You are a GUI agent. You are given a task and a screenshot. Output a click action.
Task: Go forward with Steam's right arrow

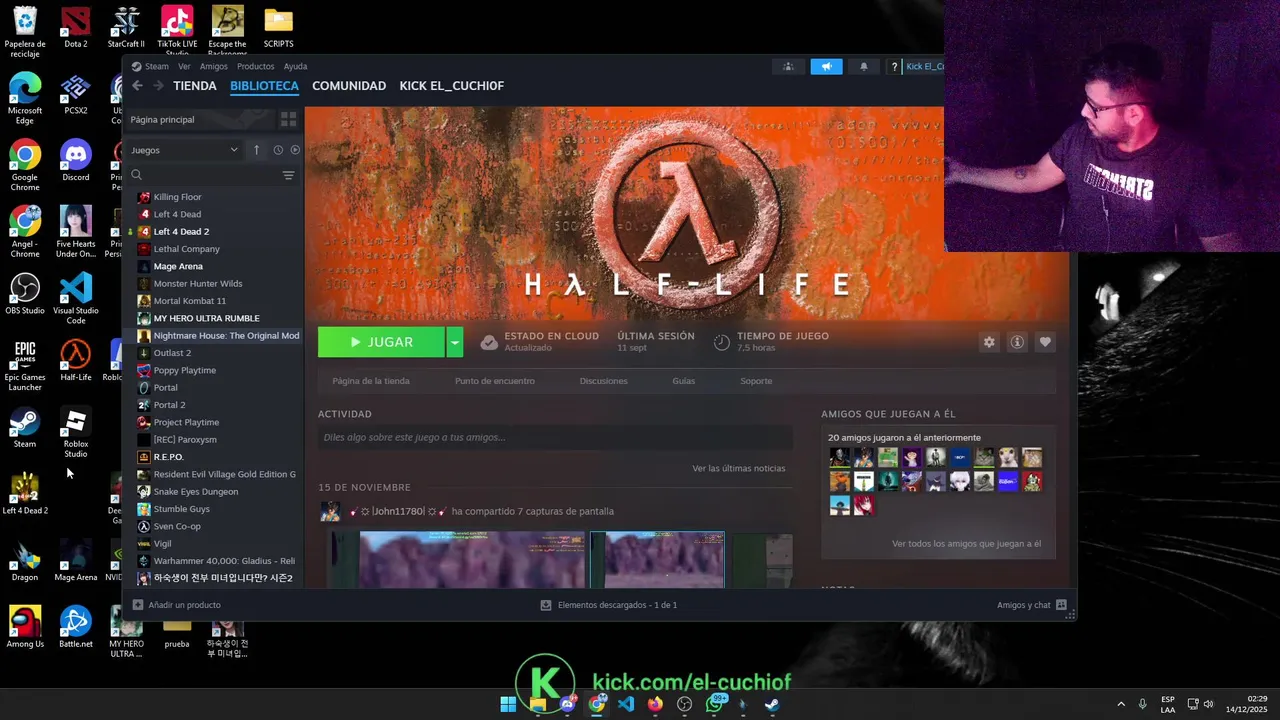[x=158, y=86]
